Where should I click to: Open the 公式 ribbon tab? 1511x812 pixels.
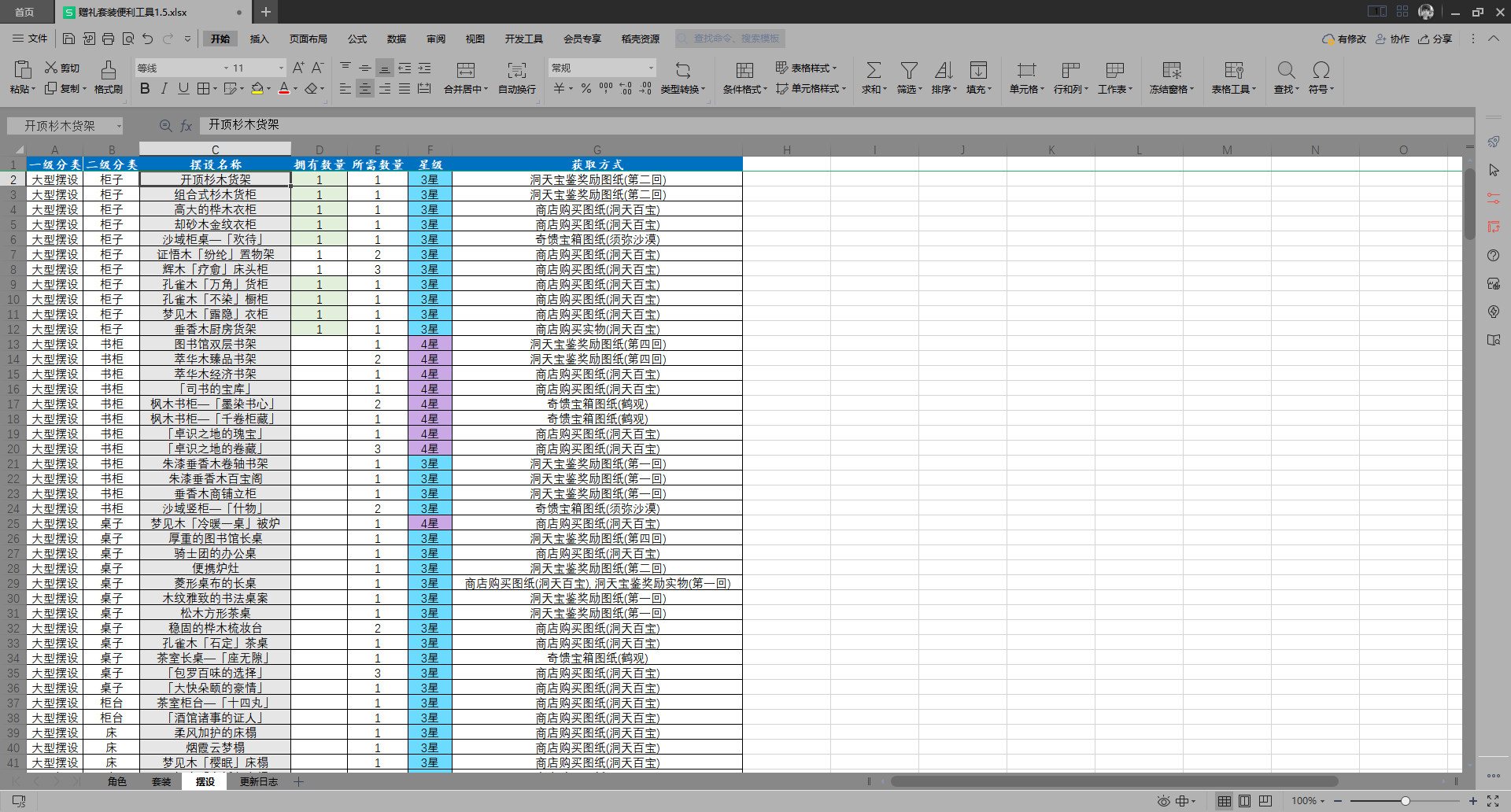(357, 39)
